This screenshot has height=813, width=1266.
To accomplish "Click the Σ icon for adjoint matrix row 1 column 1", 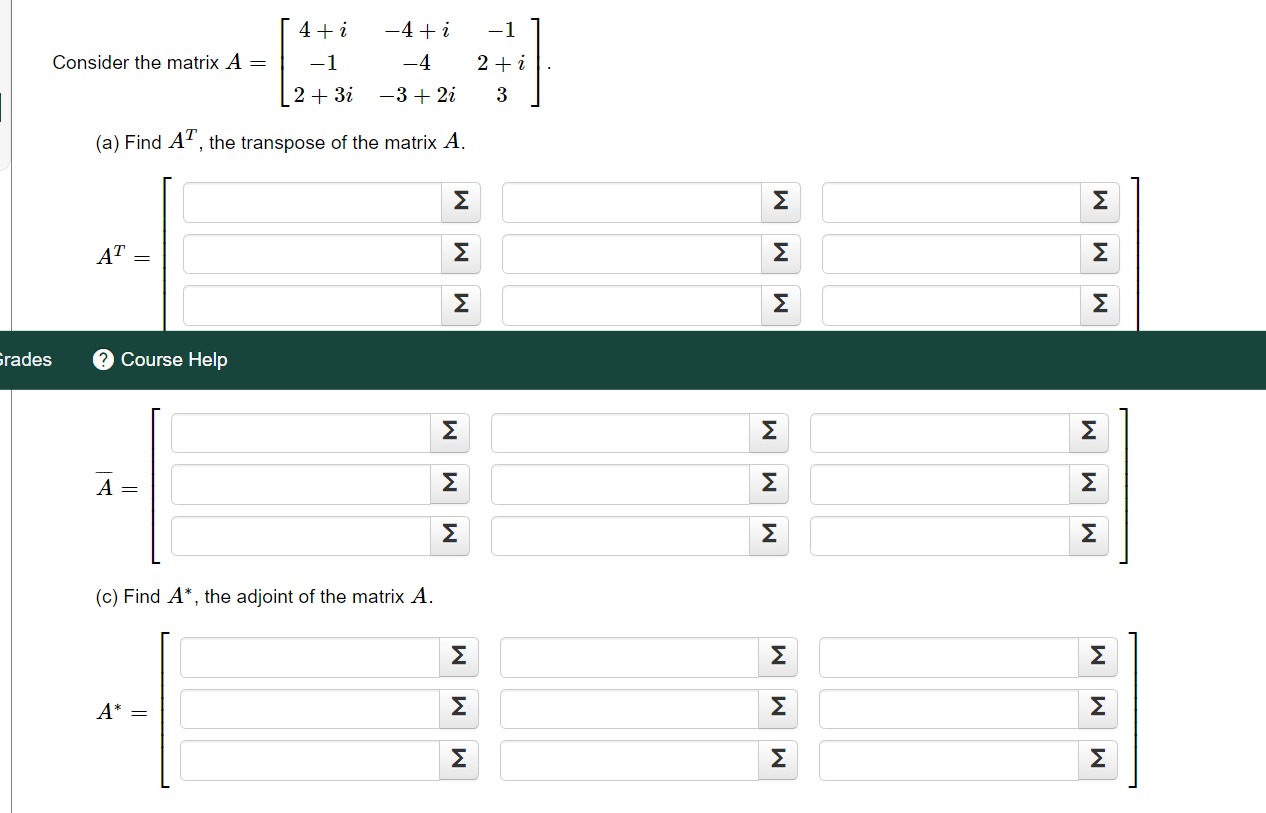I will [x=459, y=656].
